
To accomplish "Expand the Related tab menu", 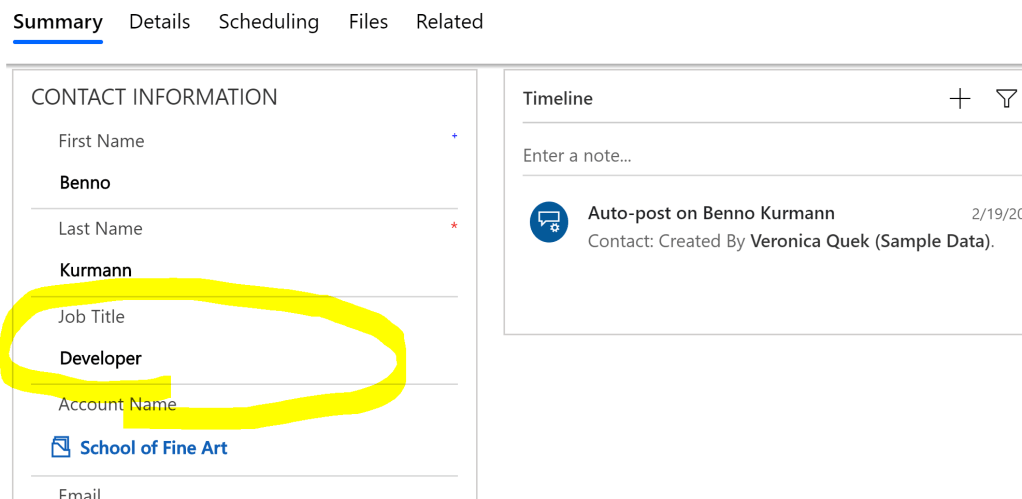I will click(449, 22).
